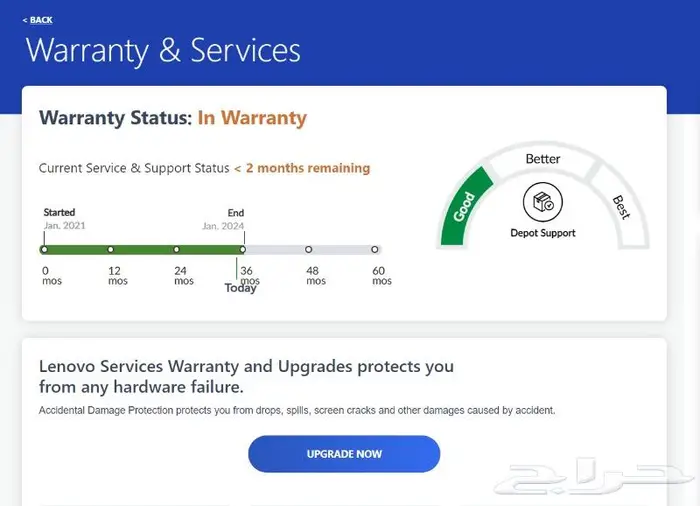
Task: Click the End Jan. 2024 label
Action: point(223,219)
